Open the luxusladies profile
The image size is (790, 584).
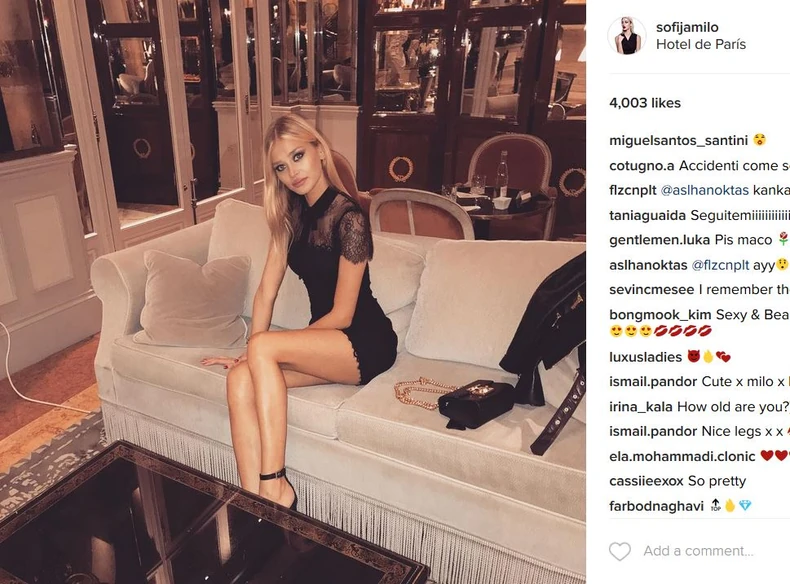[645, 357]
